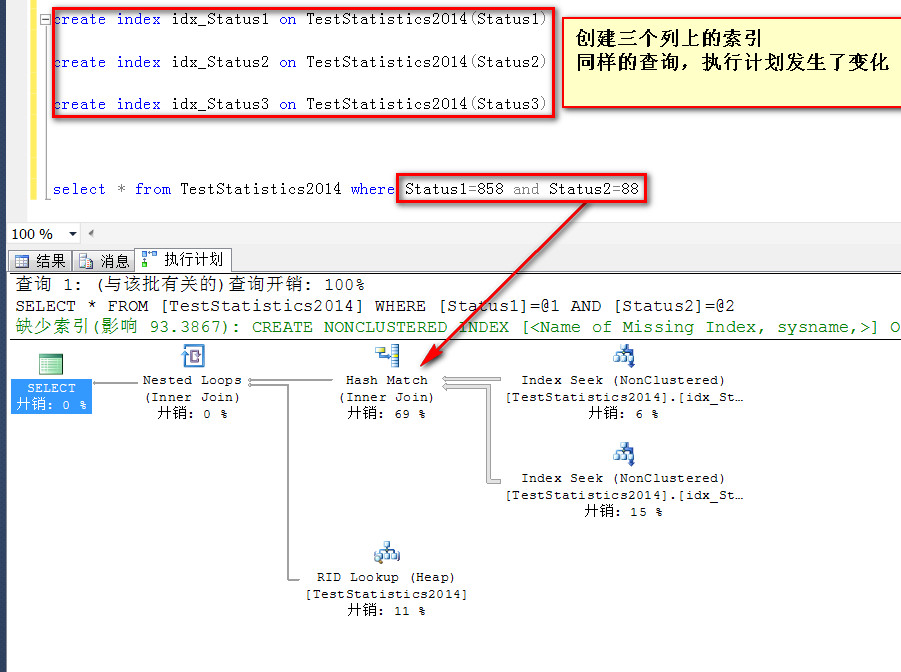Click the SELECT 开销: 0 % highlighted label
This screenshot has height=672, width=901.
[x=51, y=396]
